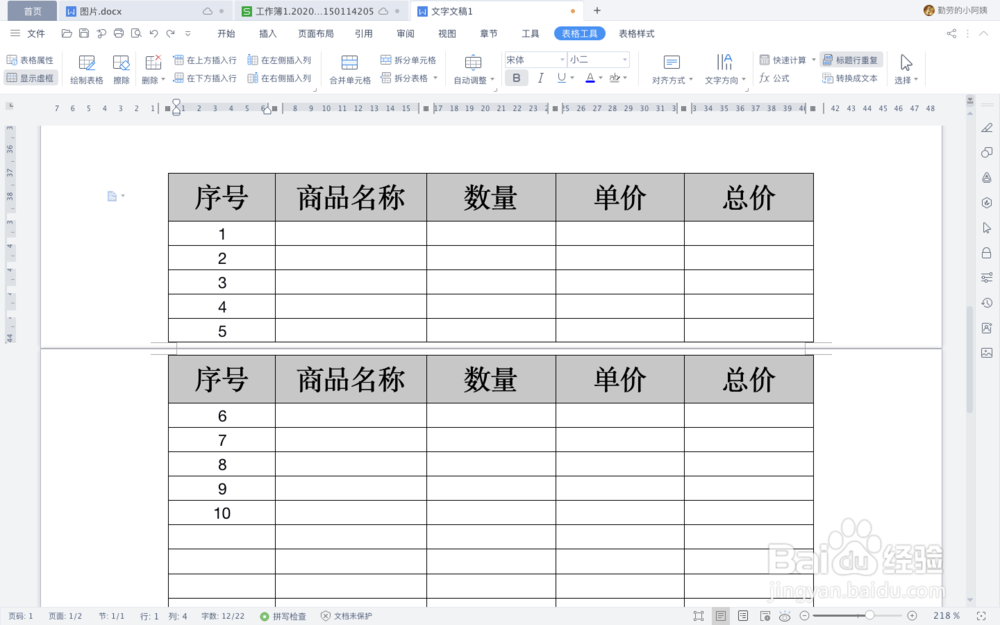Toggle 标题行重复 heading row repeat
The width and height of the screenshot is (1000, 625).
851,59
